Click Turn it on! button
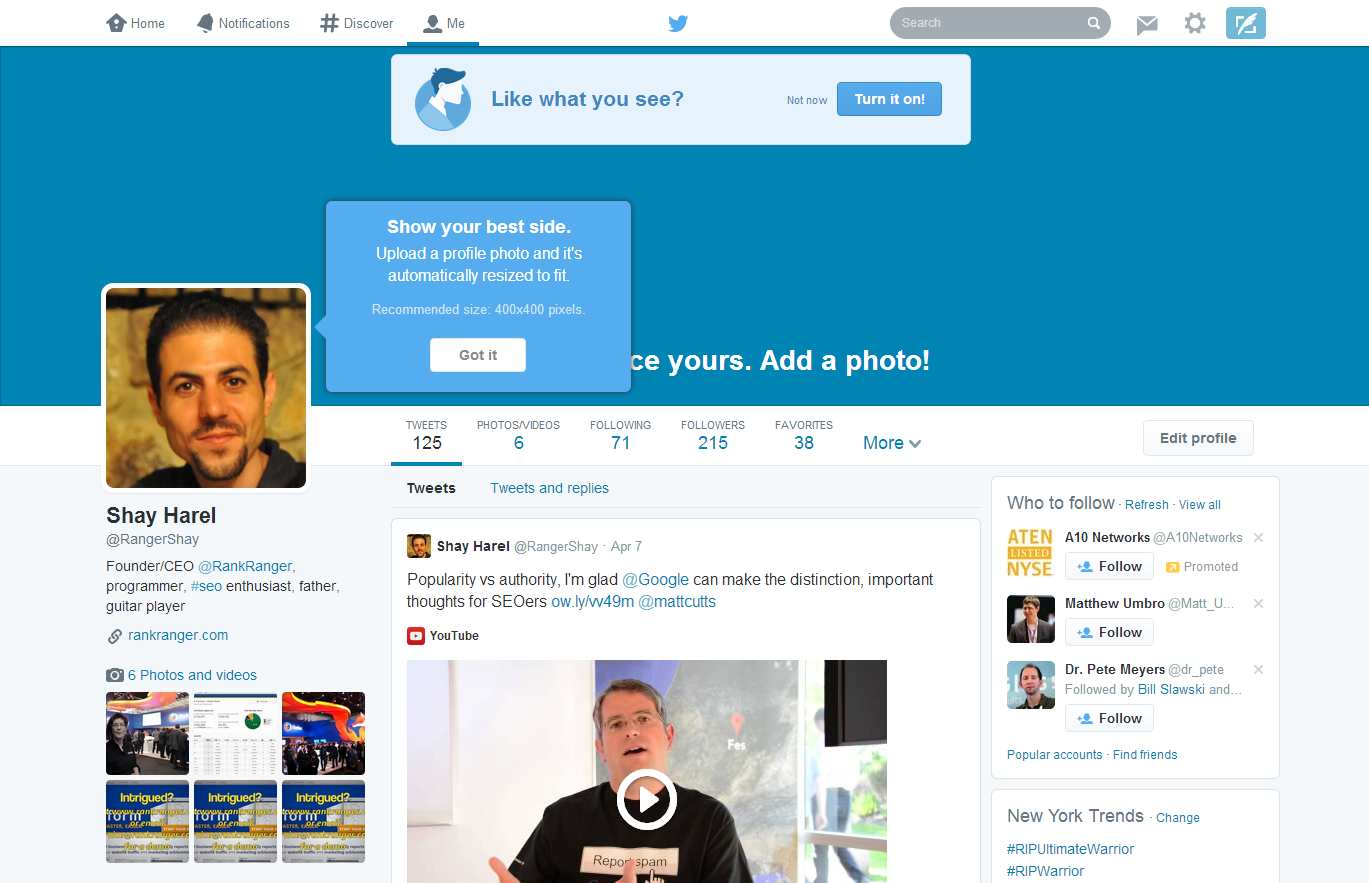 click(x=889, y=99)
